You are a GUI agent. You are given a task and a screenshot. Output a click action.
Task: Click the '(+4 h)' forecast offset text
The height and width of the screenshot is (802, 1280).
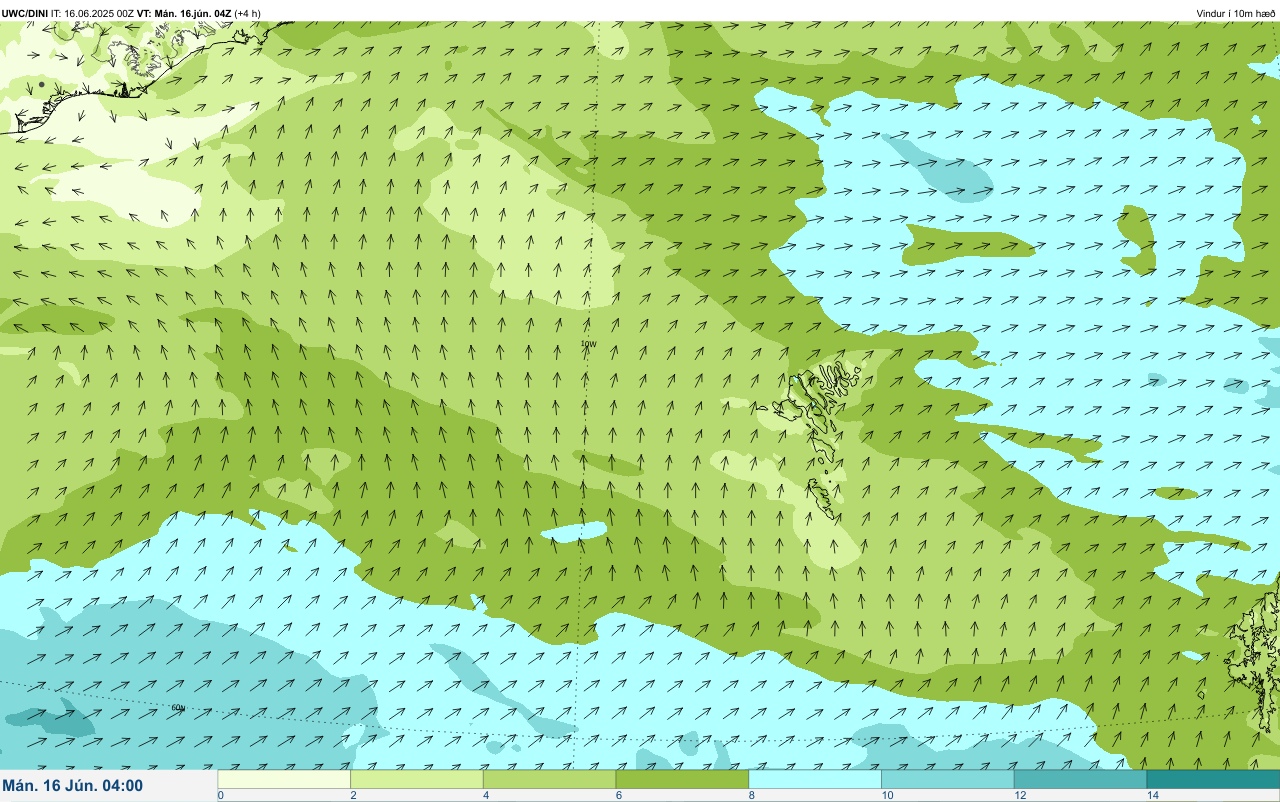(x=248, y=13)
